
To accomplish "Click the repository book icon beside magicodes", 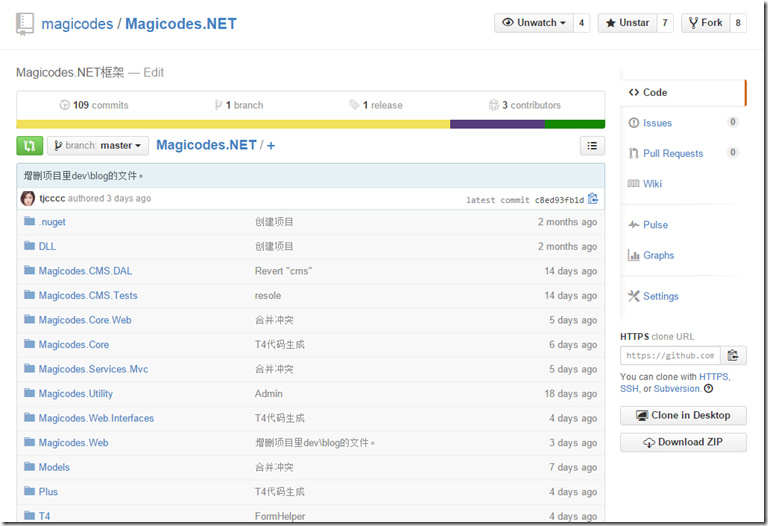I will (24, 24).
